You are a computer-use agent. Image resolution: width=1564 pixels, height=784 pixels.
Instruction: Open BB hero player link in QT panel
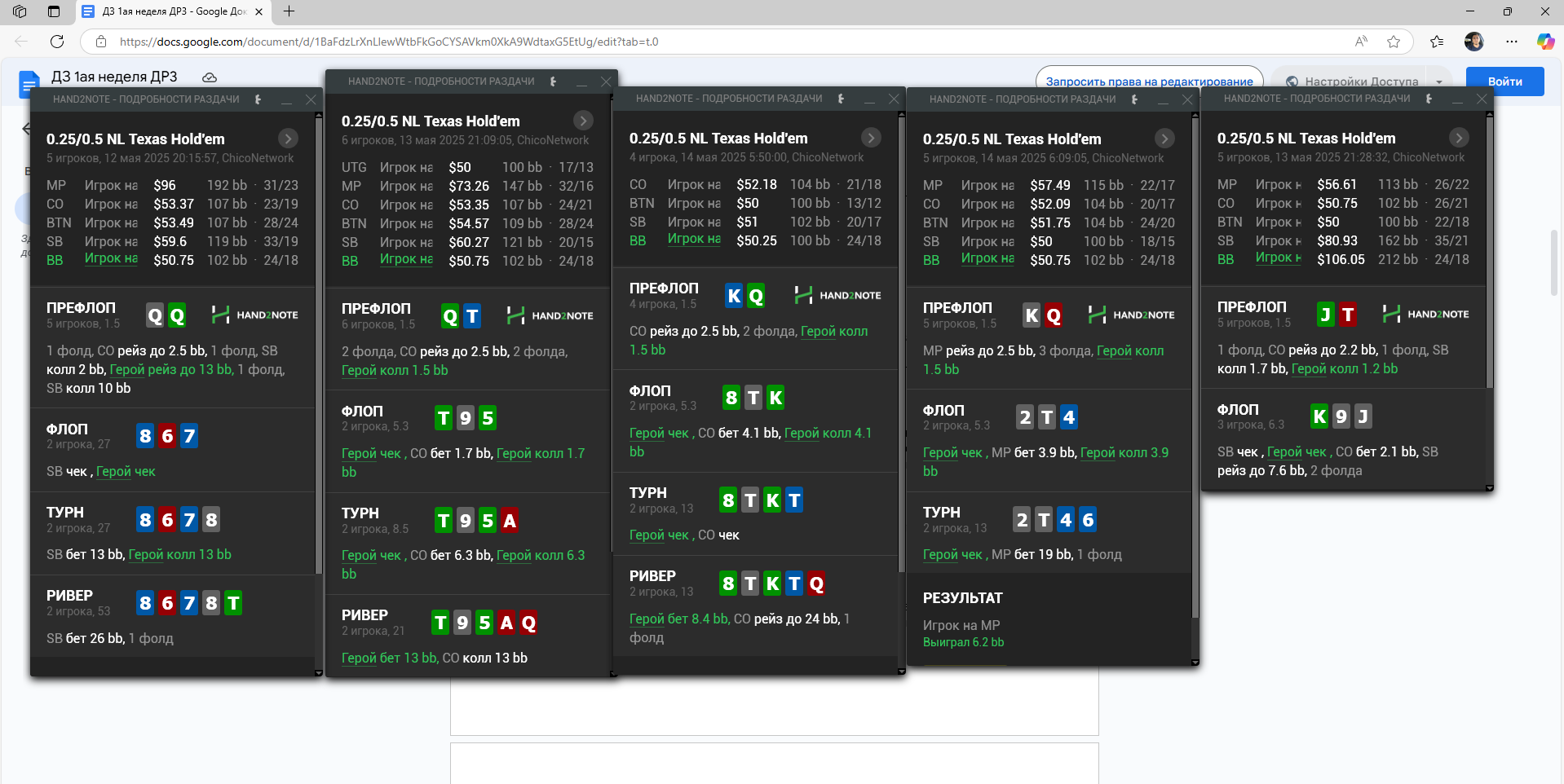tap(407, 259)
